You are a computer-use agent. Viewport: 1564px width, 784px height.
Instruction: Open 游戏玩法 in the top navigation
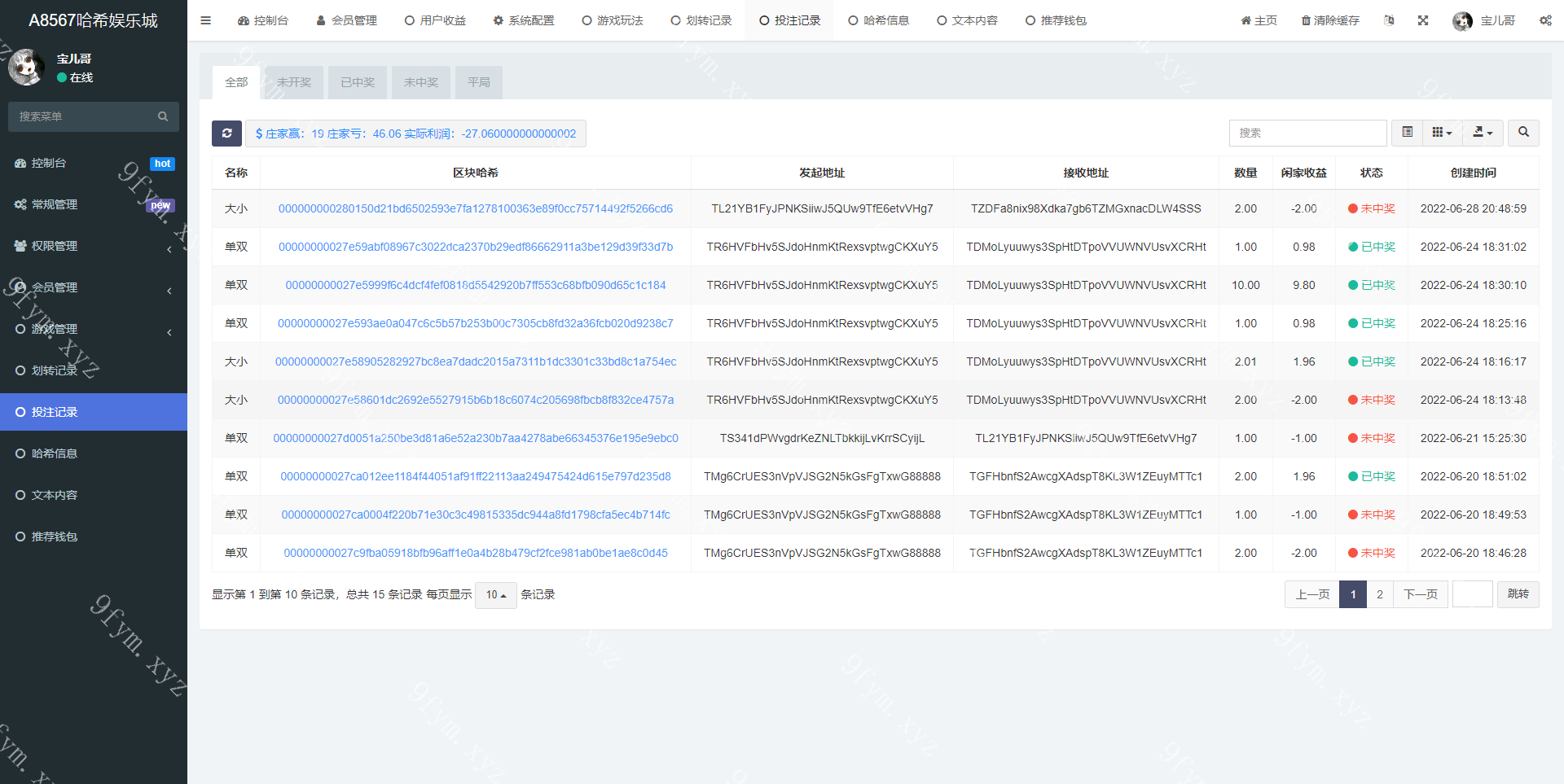(613, 20)
